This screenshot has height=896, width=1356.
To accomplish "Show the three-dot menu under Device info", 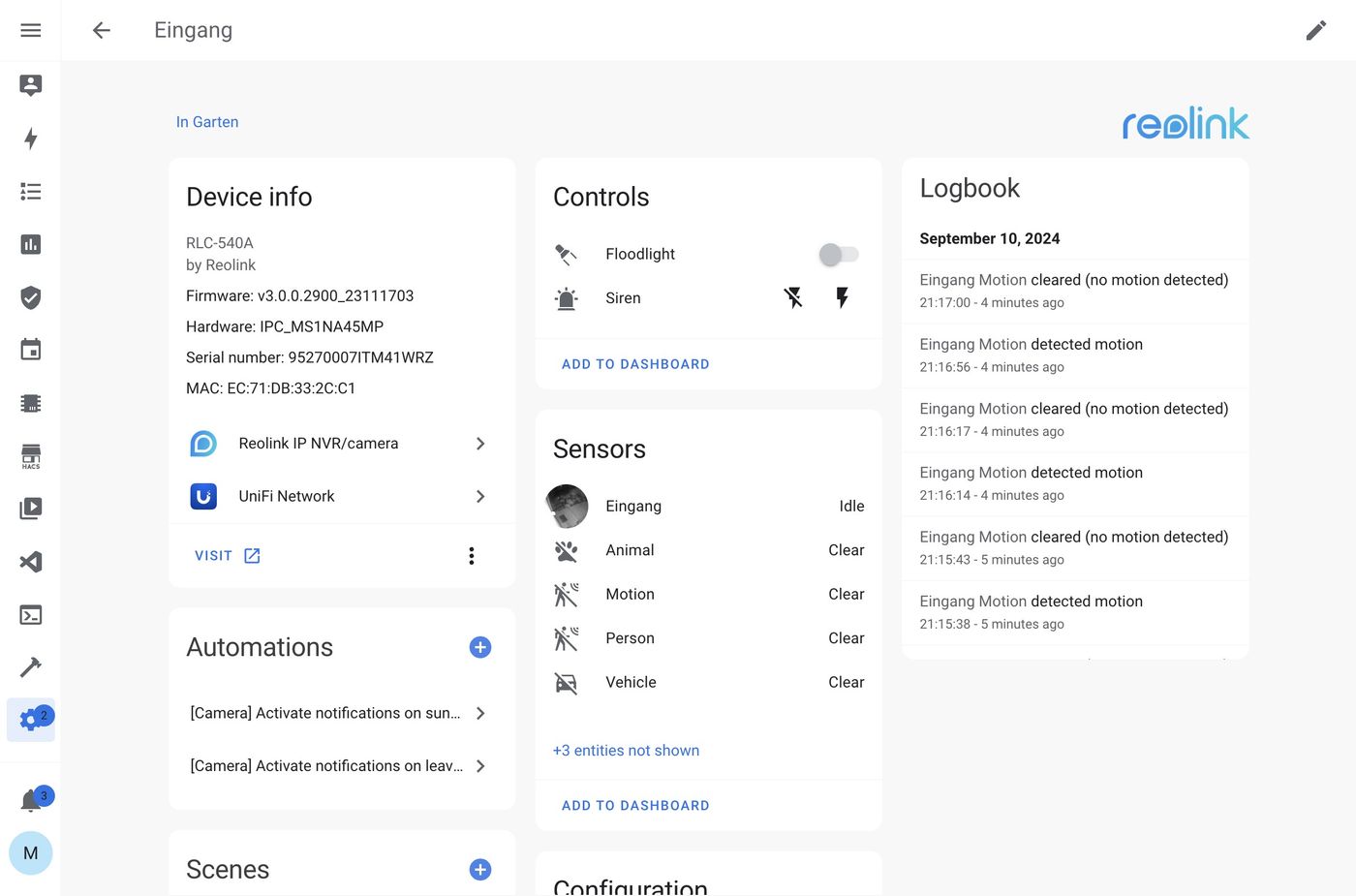I will tap(472, 555).
